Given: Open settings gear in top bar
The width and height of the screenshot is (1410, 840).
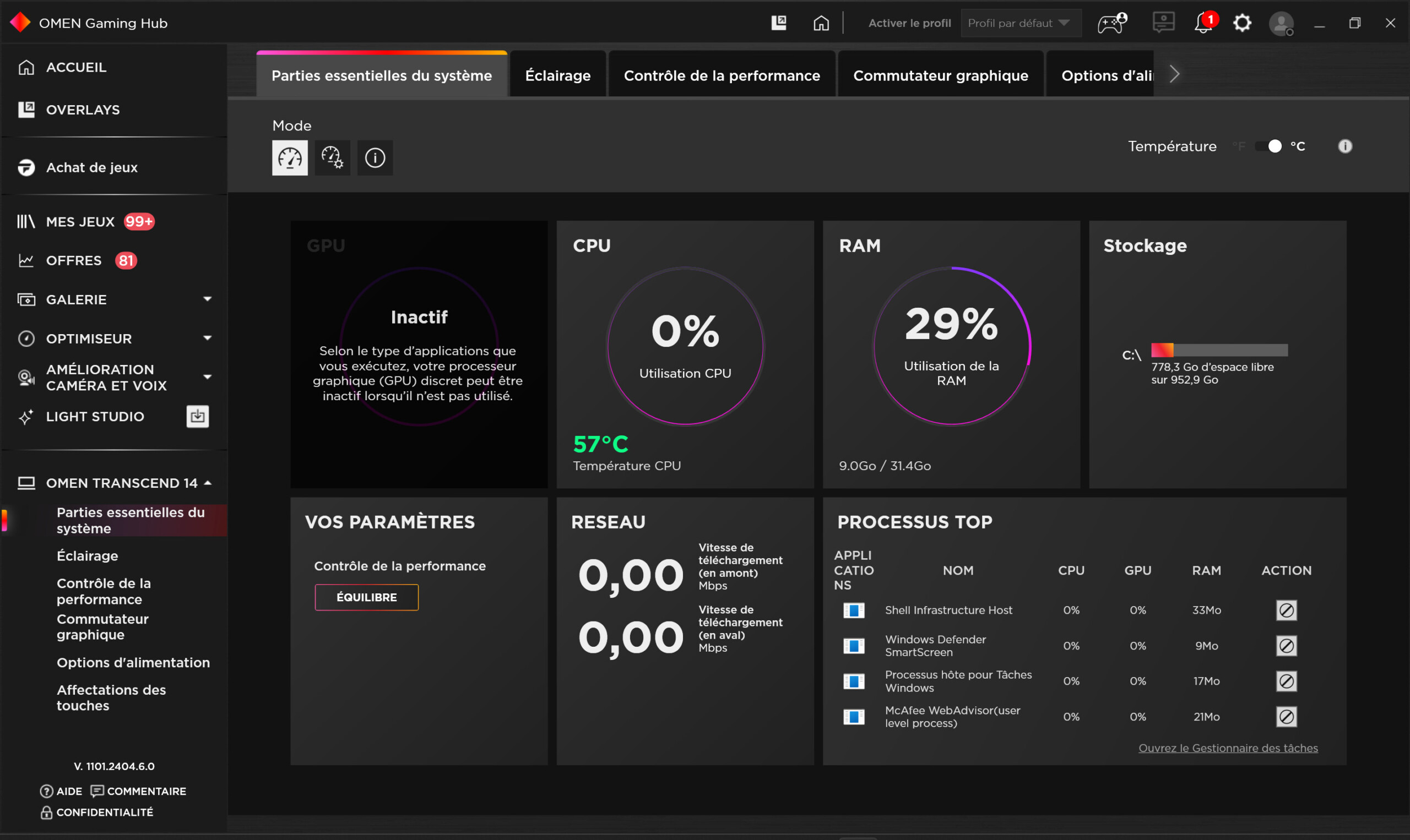Looking at the screenshot, I should (x=1242, y=24).
